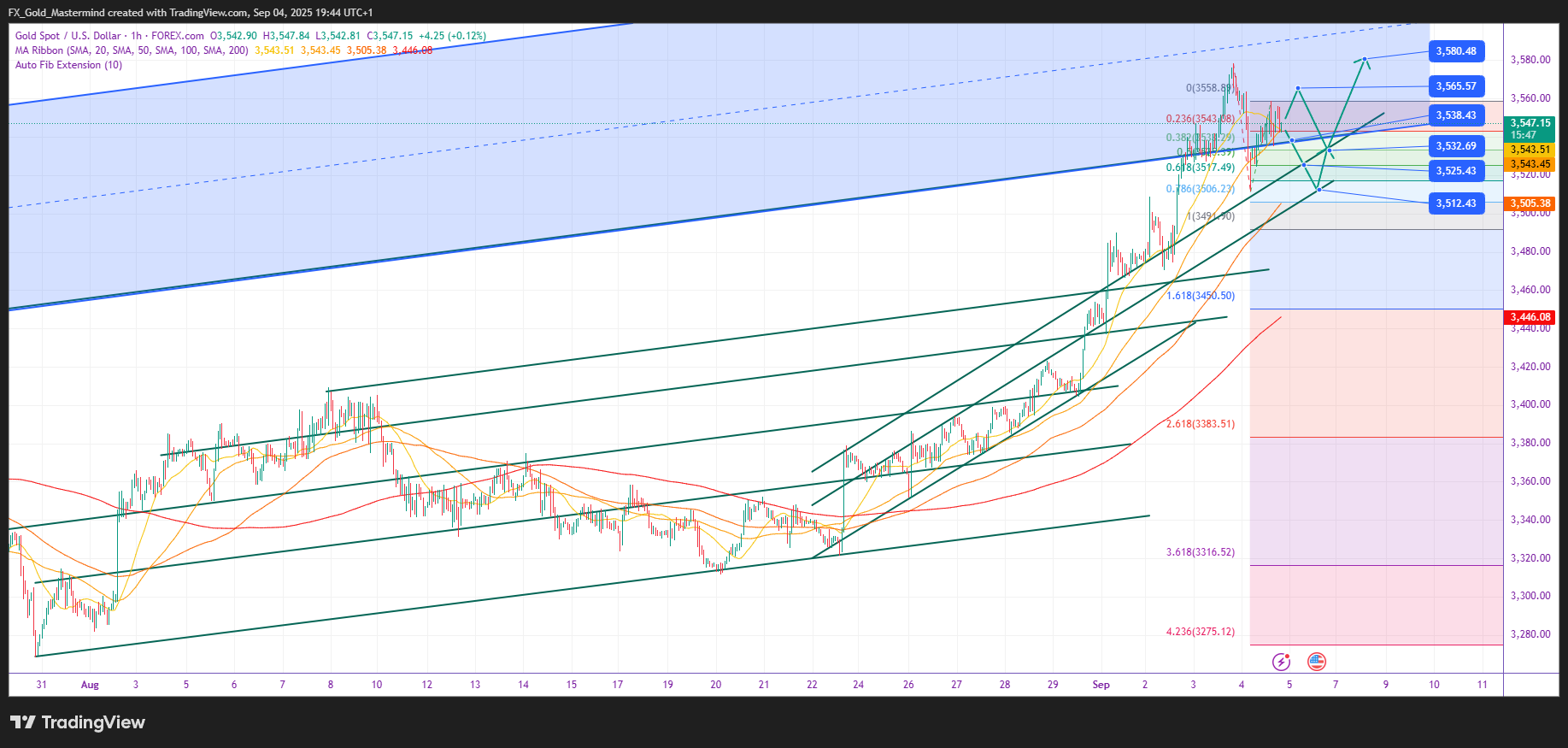The width and height of the screenshot is (1568, 748).
Task: Click the current price tag 3,547.15
Action: point(1530,129)
